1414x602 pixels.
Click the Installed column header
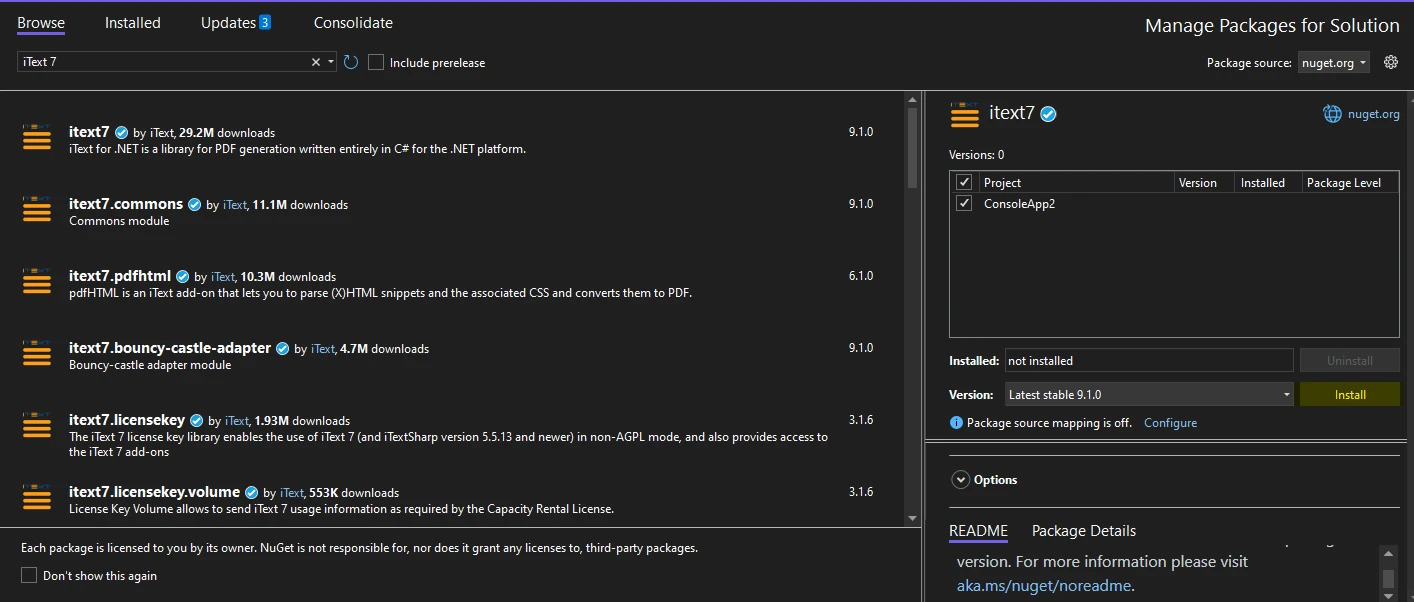(x=1268, y=182)
